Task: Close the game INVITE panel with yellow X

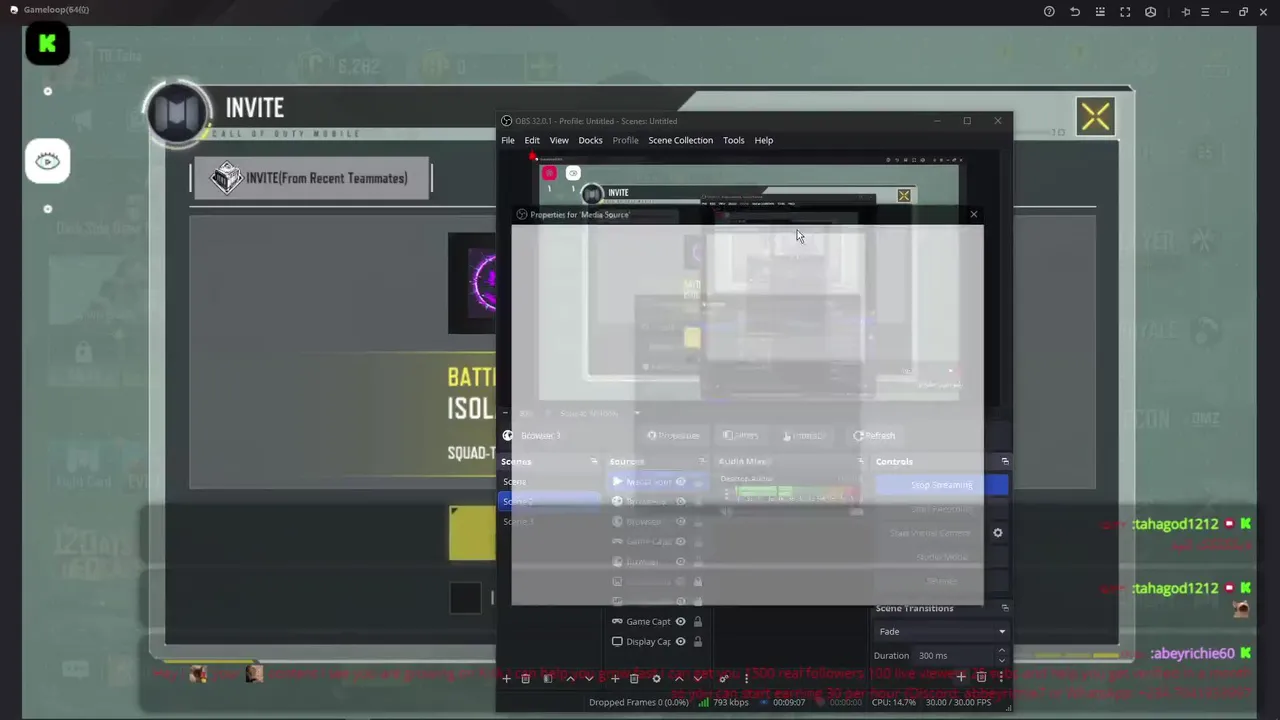Action: (x=1096, y=117)
